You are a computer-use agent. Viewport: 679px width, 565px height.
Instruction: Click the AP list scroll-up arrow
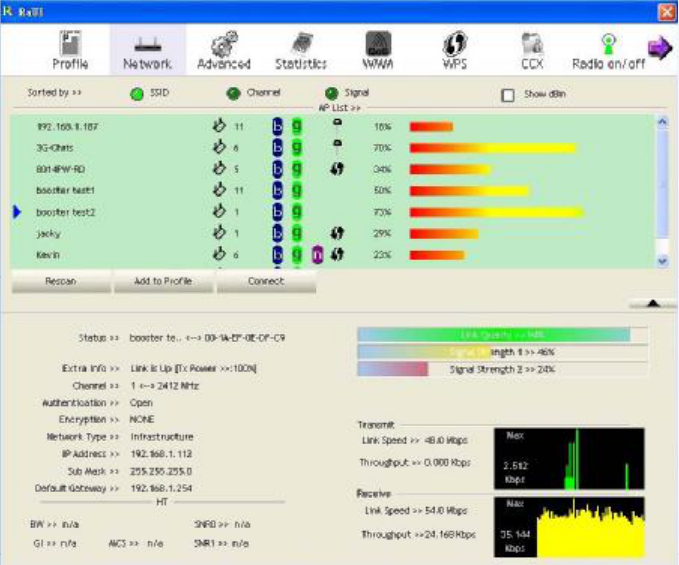click(x=663, y=123)
